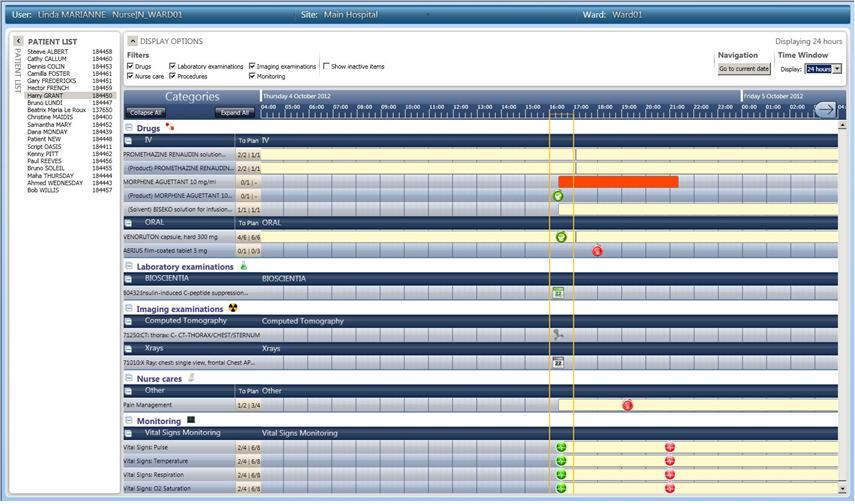This screenshot has width=855, height=504.
Task: Click the red icon on Vital Signs: Temperature row
Action: point(670,461)
